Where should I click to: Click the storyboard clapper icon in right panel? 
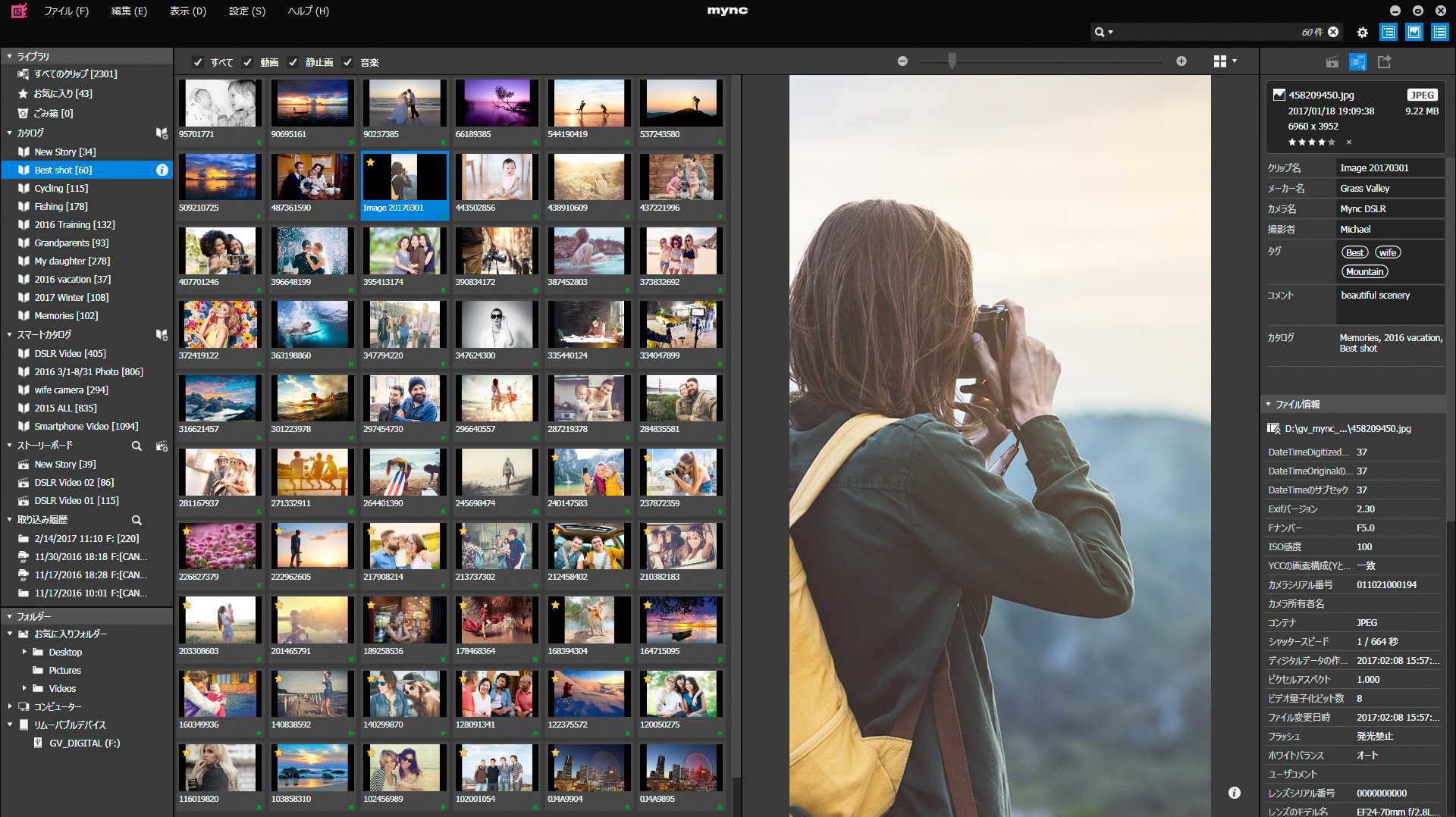(x=1332, y=62)
